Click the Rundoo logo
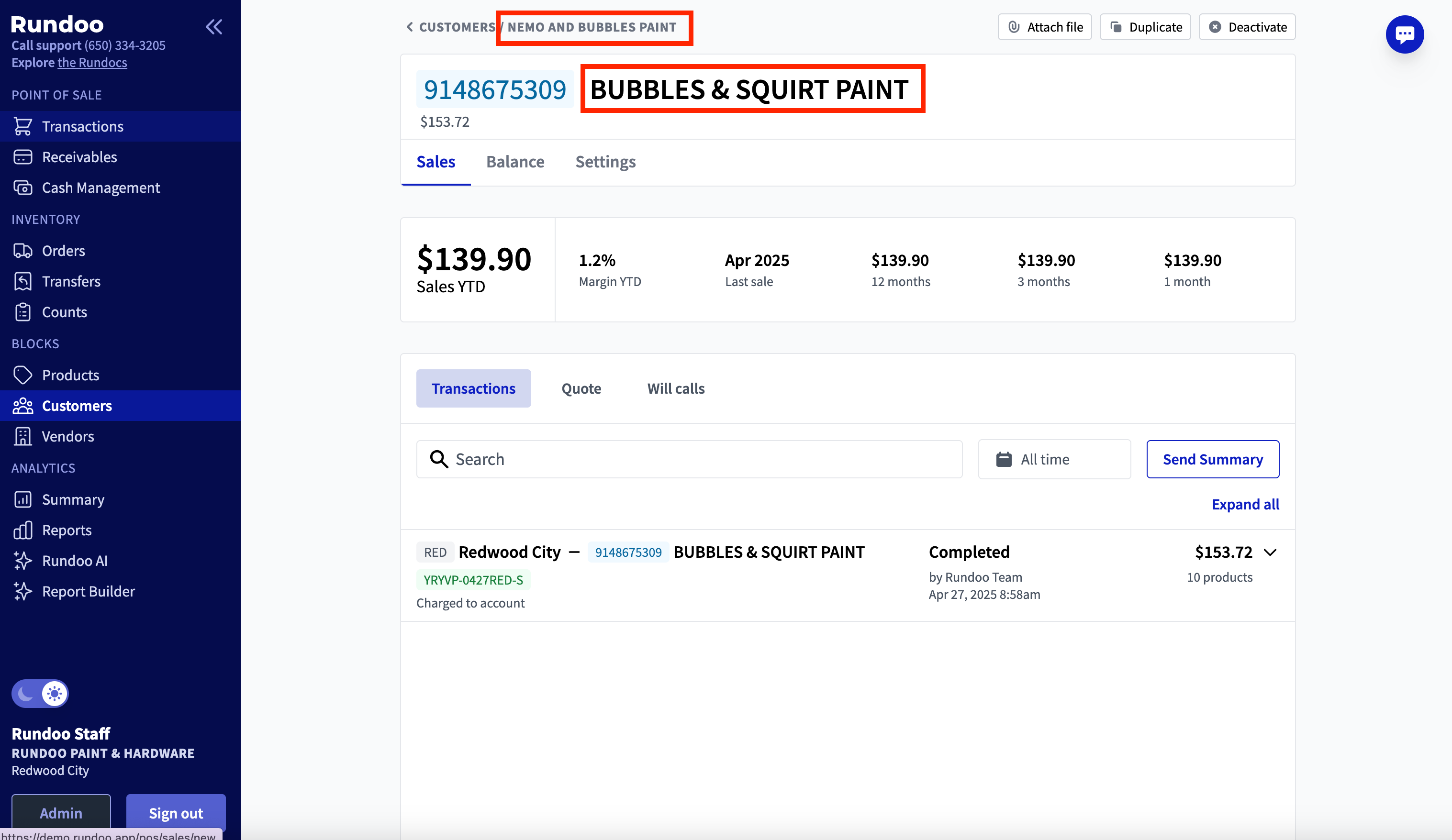 (x=57, y=24)
